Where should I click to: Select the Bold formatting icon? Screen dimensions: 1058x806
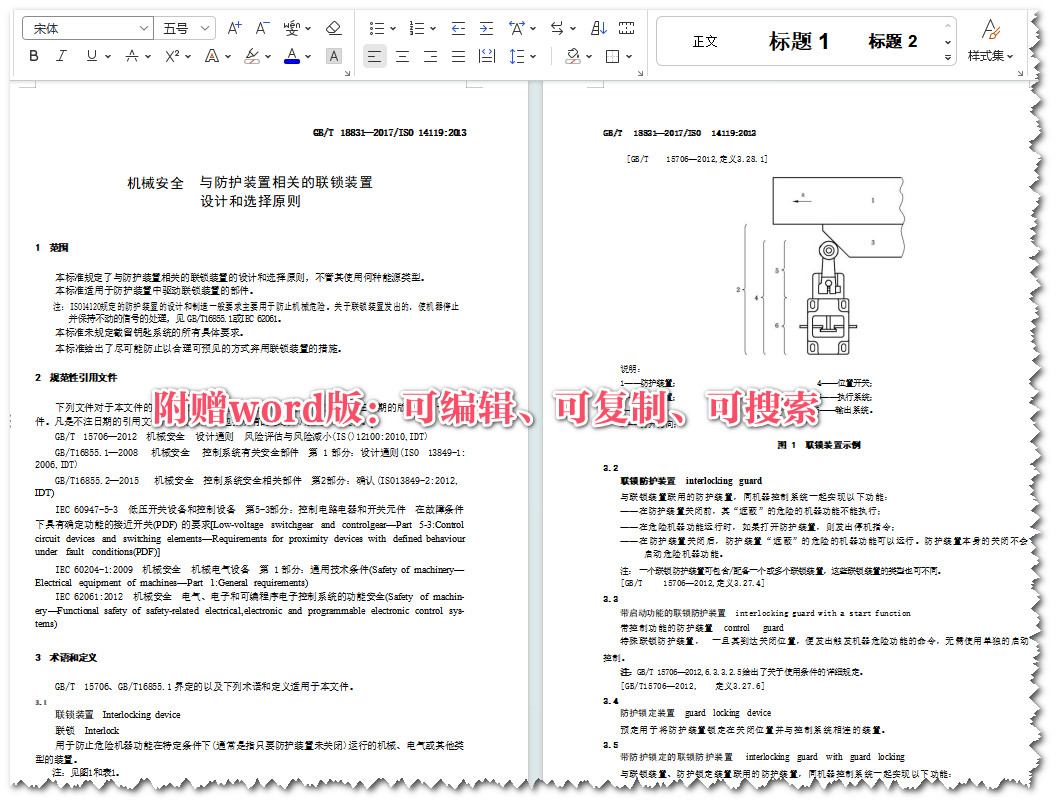(33, 56)
